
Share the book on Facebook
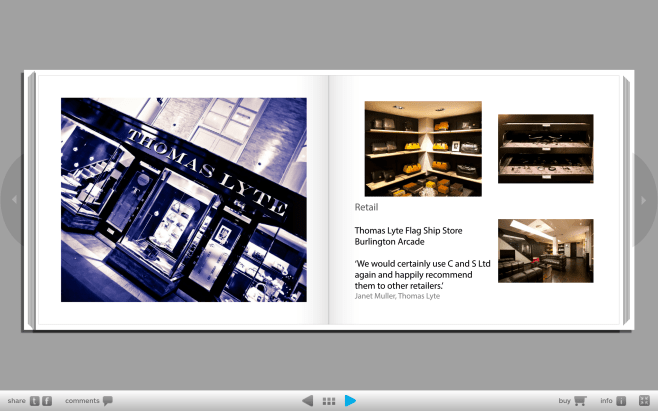pyautogui.click(x=47, y=401)
